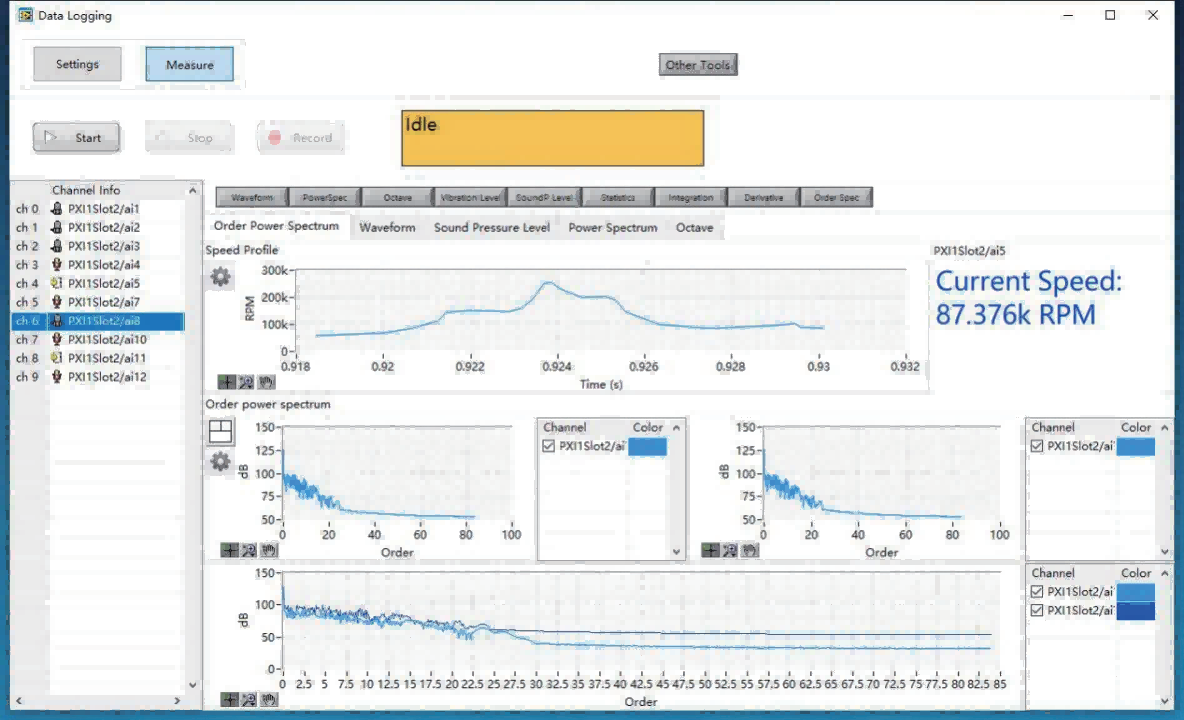Click the Statistics toolbar button
Viewport: 1184px width, 720px height.
point(618,198)
